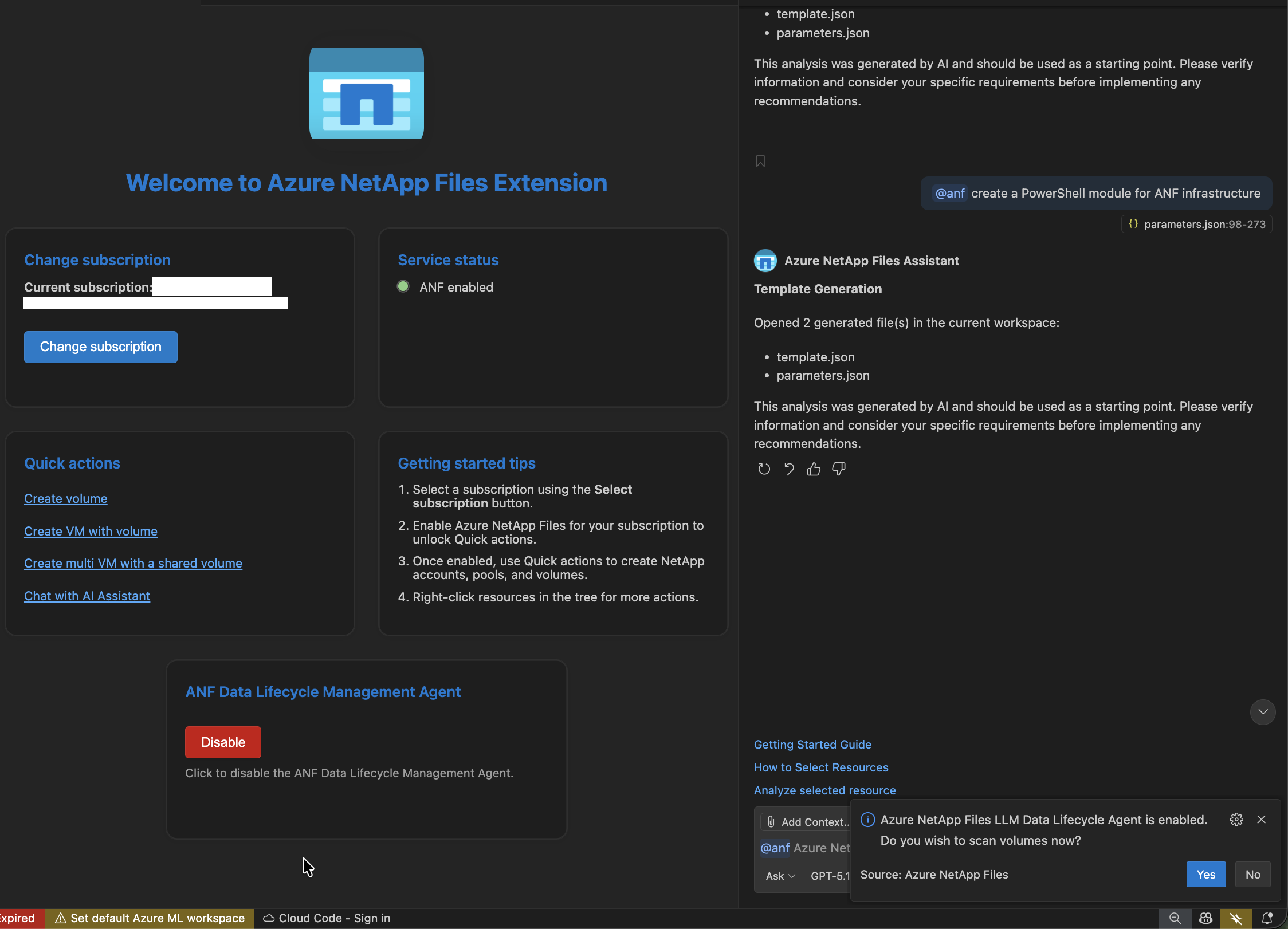Click the blue Change subscription button
This screenshot has width=1288, height=929.
[x=101, y=347]
